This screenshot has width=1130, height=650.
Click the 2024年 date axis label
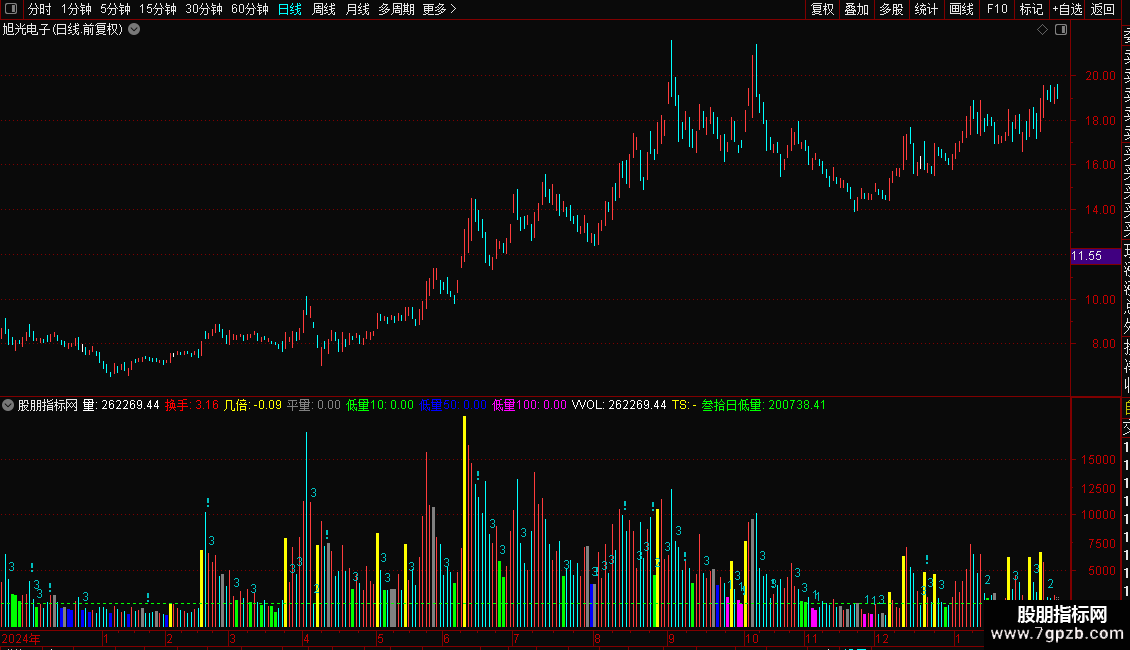(x=21, y=638)
